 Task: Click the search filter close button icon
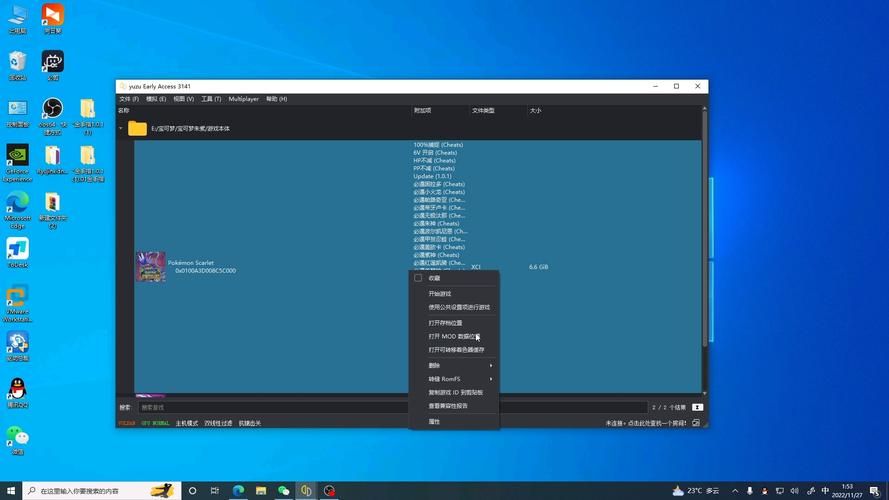(x=697, y=408)
